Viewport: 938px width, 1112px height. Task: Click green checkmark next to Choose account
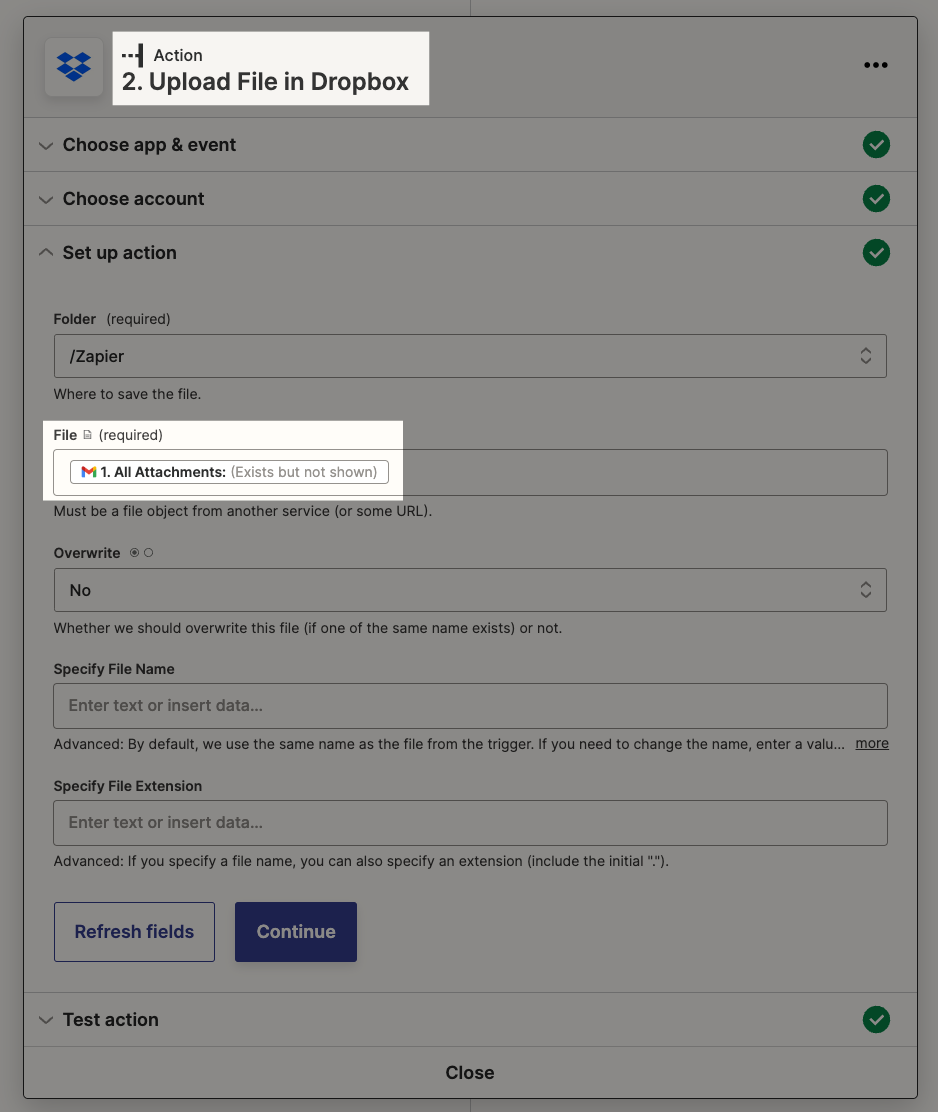[x=876, y=199]
